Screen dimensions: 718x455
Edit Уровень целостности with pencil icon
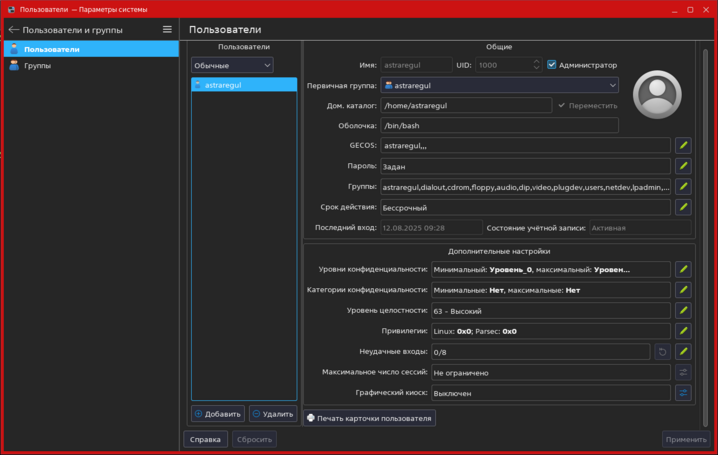(x=683, y=310)
